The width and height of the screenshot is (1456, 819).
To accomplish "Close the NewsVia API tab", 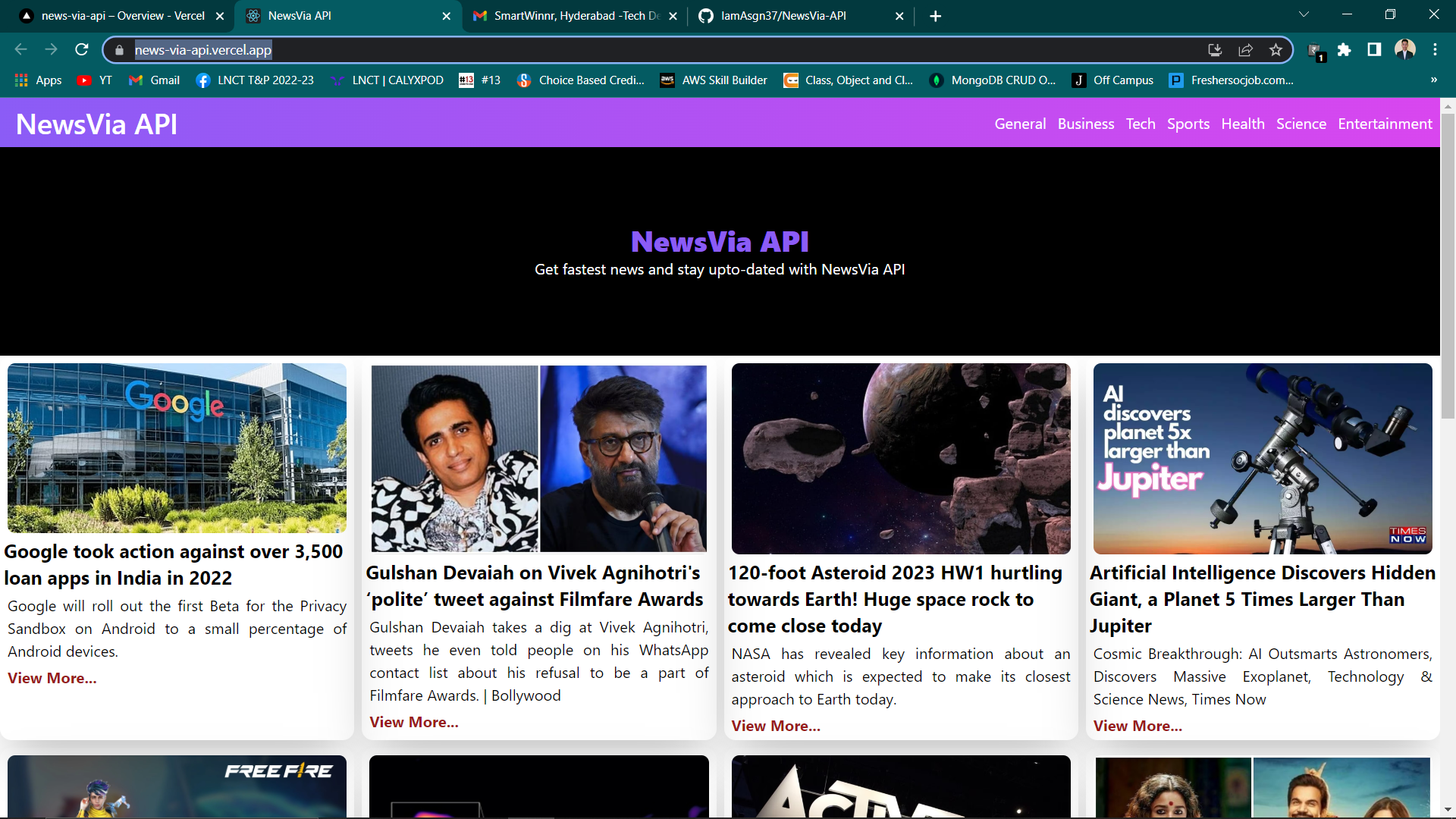I will [446, 16].
